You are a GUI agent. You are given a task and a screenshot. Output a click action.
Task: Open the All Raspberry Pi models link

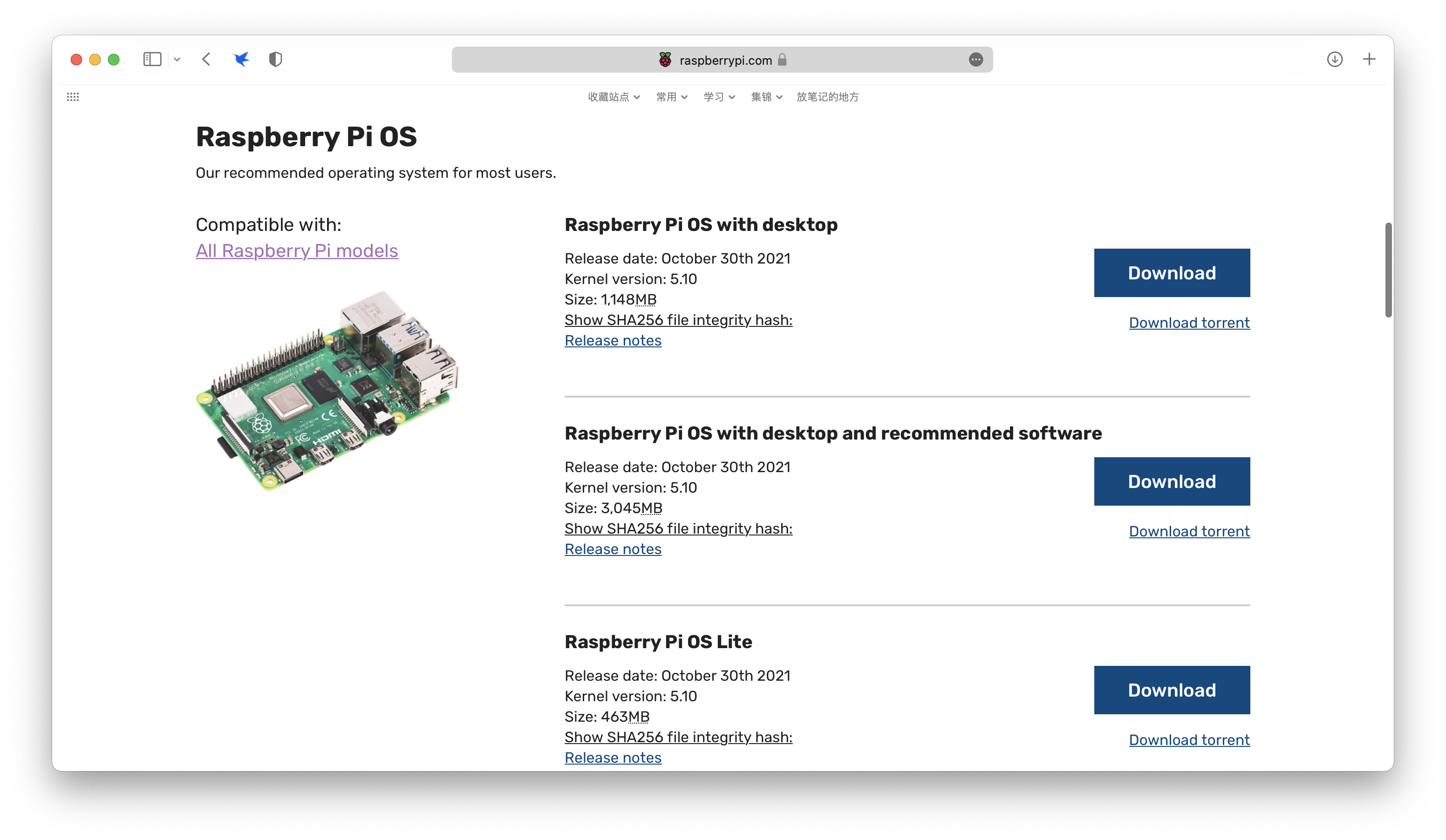pyautogui.click(x=297, y=251)
